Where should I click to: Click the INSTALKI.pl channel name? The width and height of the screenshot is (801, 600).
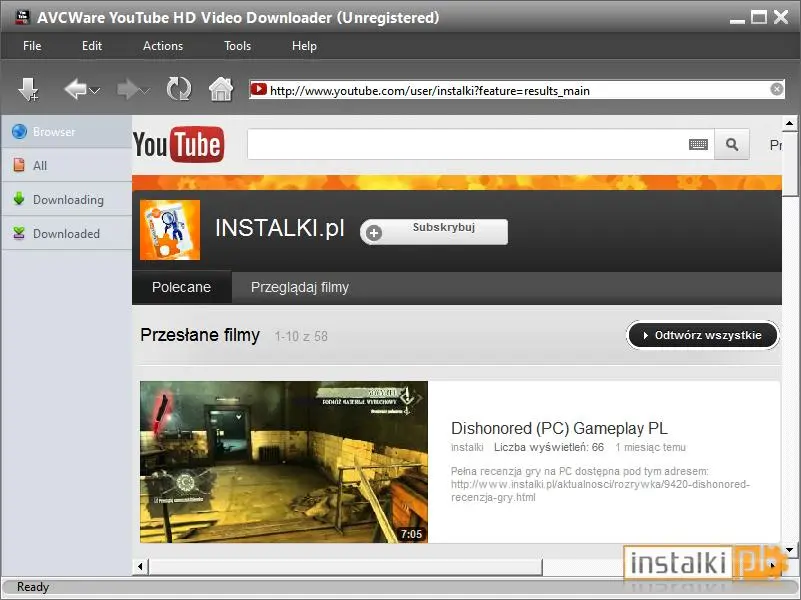[x=279, y=228]
